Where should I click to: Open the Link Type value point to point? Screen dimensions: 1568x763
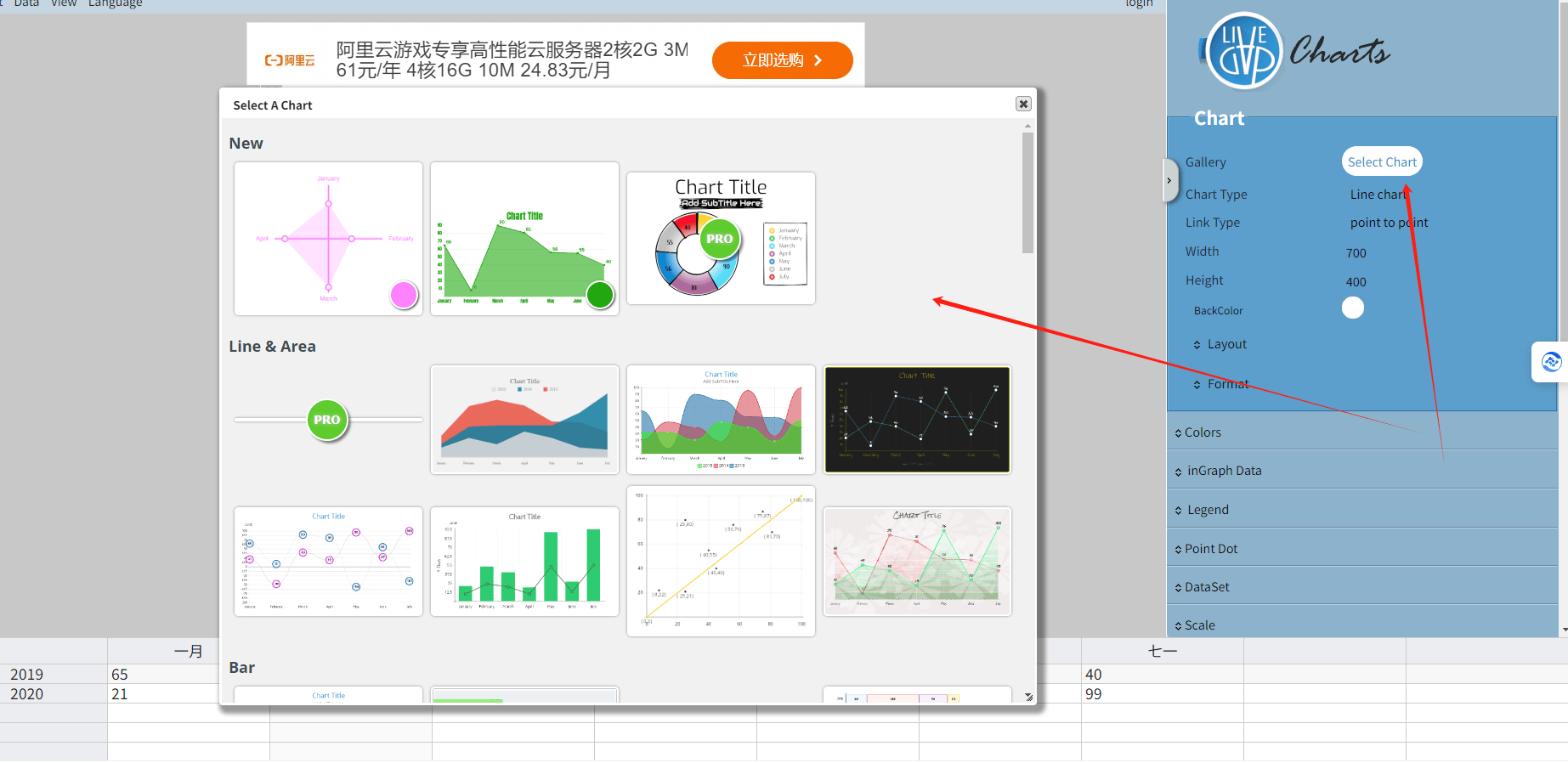pos(1389,223)
